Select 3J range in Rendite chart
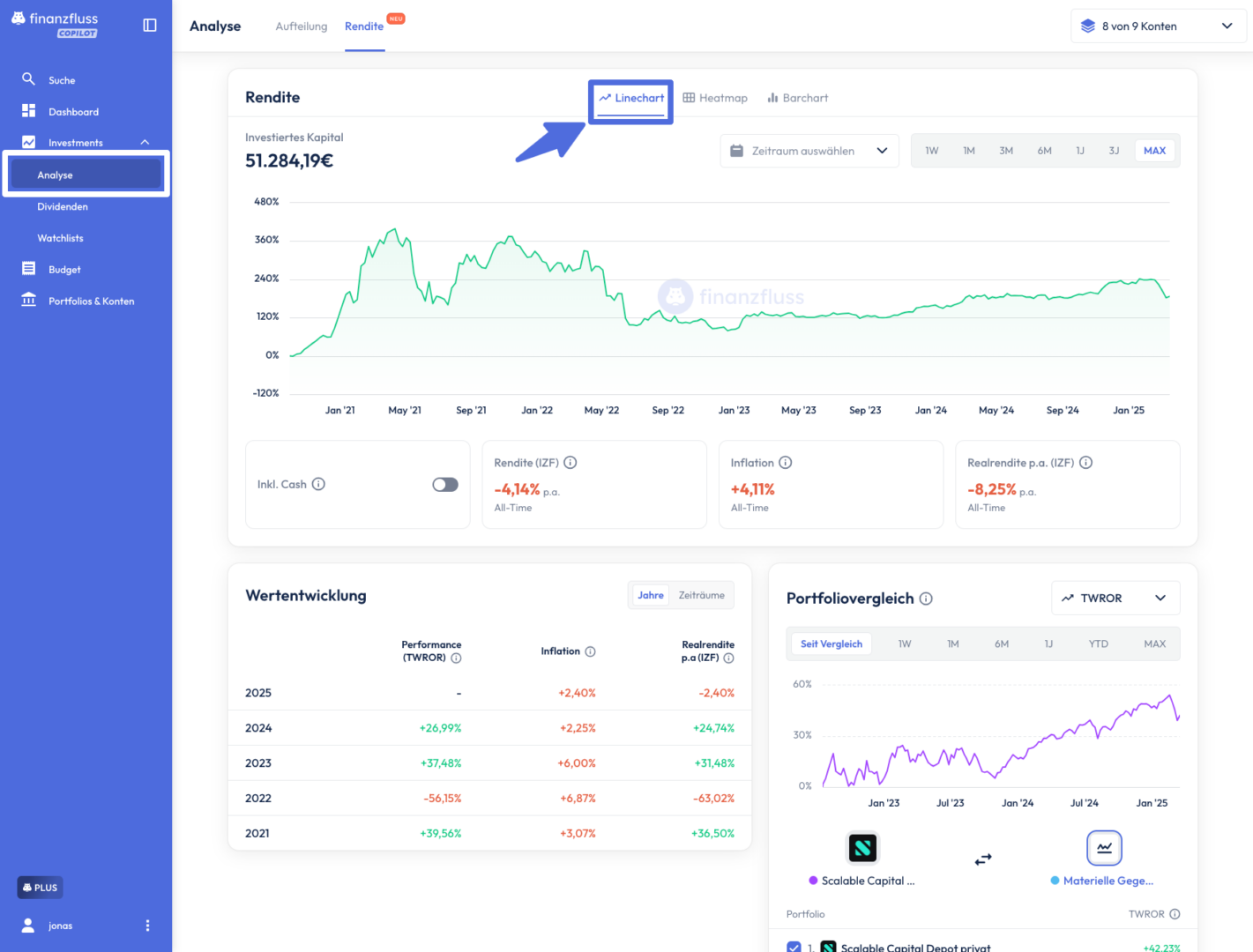 (1115, 151)
